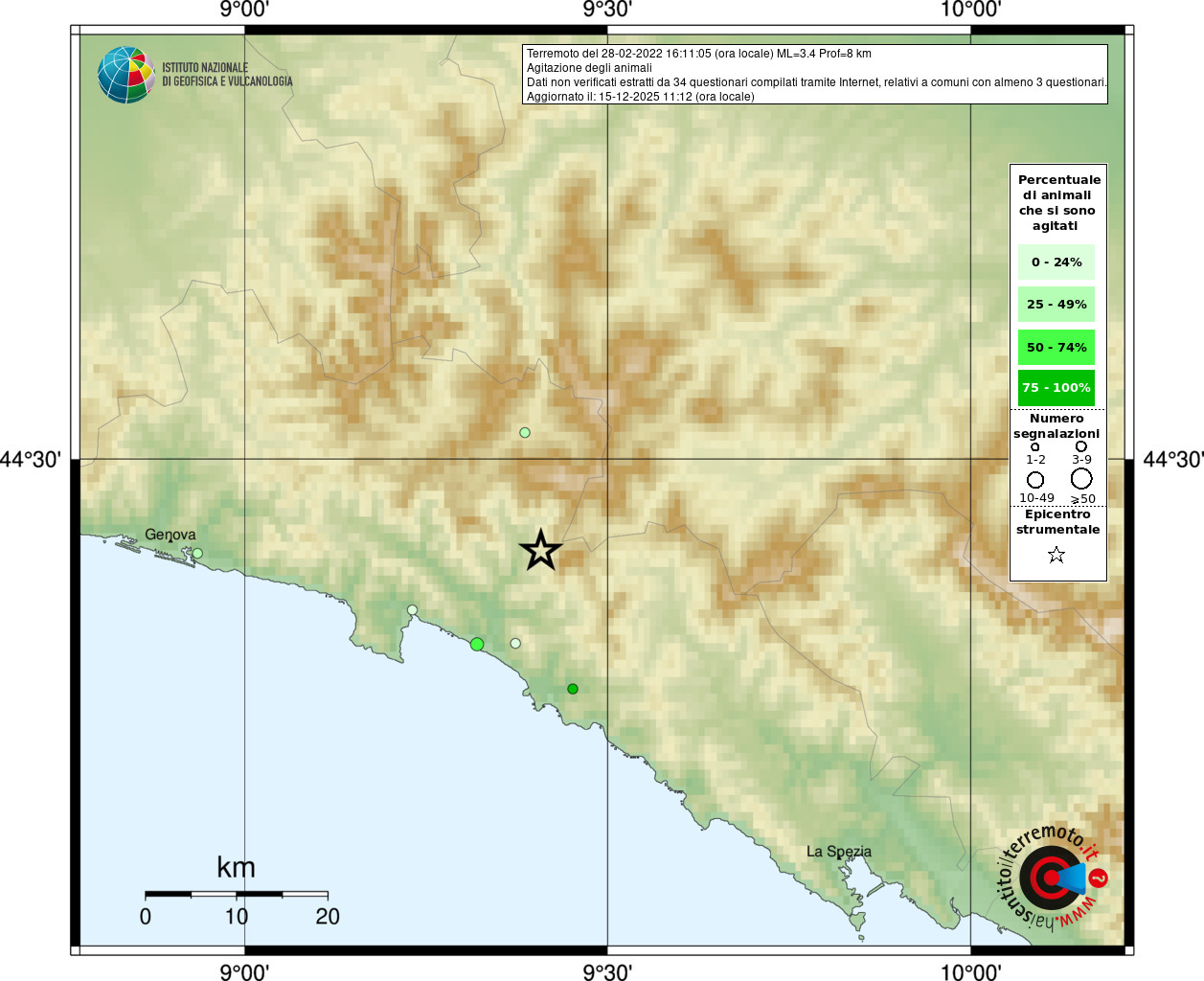Viewport: 1204px width, 981px height.
Task: Click the 1-2 reports circle in the legend
Action: coord(1034,447)
